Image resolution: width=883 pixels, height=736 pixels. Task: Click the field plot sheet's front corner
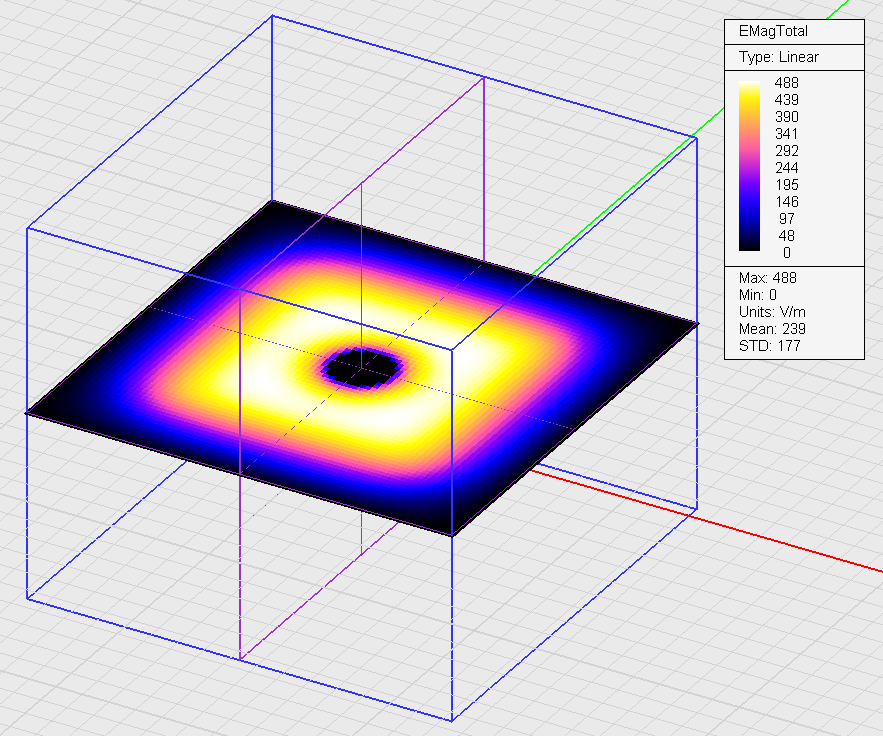452,535
